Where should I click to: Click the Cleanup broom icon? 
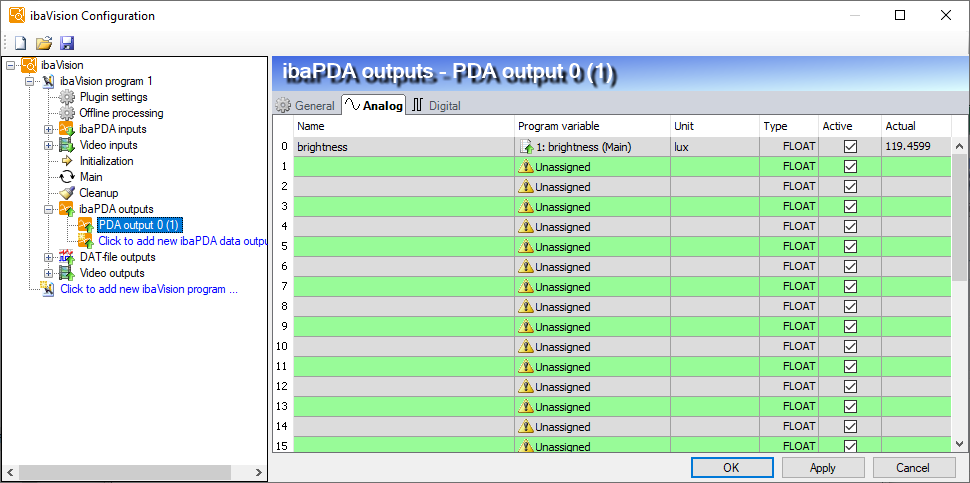(67, 193)
